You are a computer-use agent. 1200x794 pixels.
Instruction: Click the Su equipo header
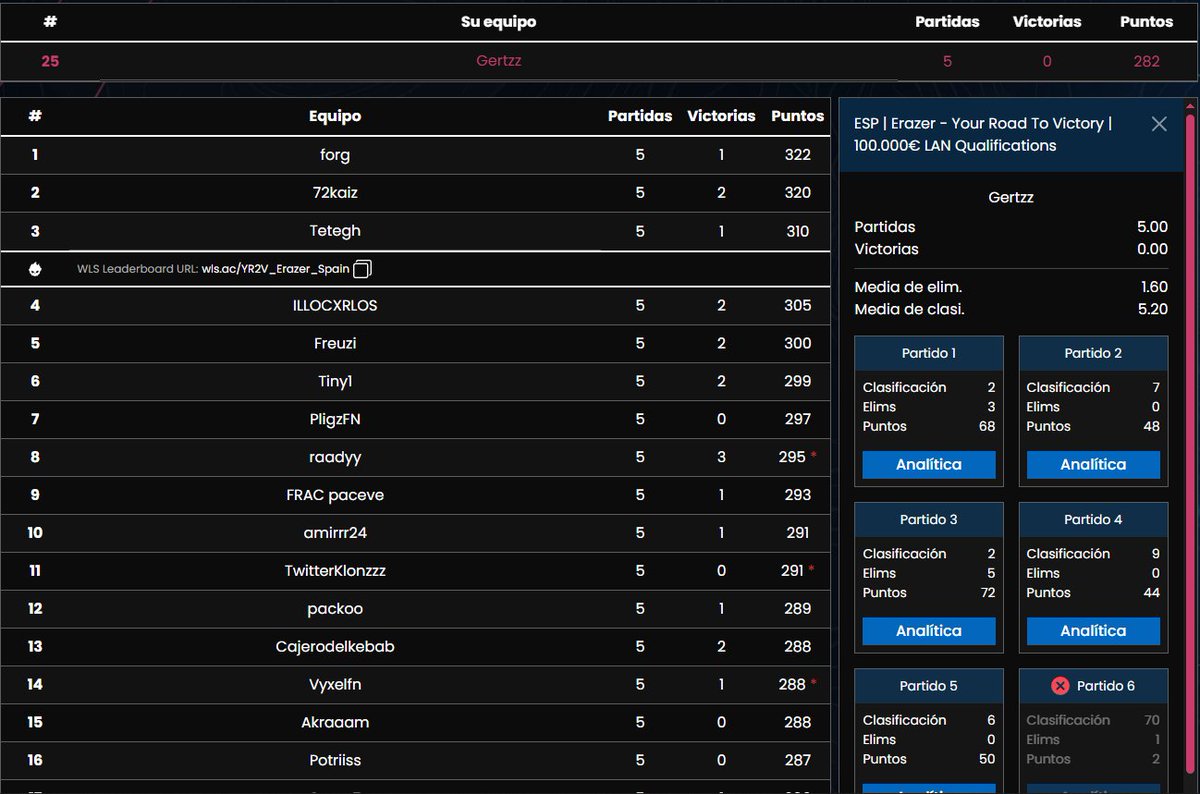498,21
